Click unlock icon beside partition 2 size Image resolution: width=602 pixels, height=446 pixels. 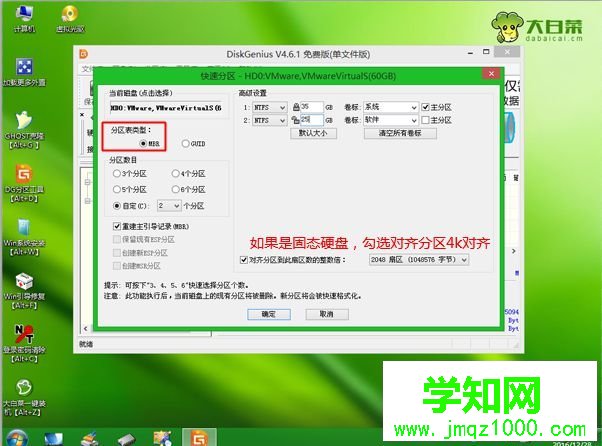pyautogui.click(x=295, y=120)
